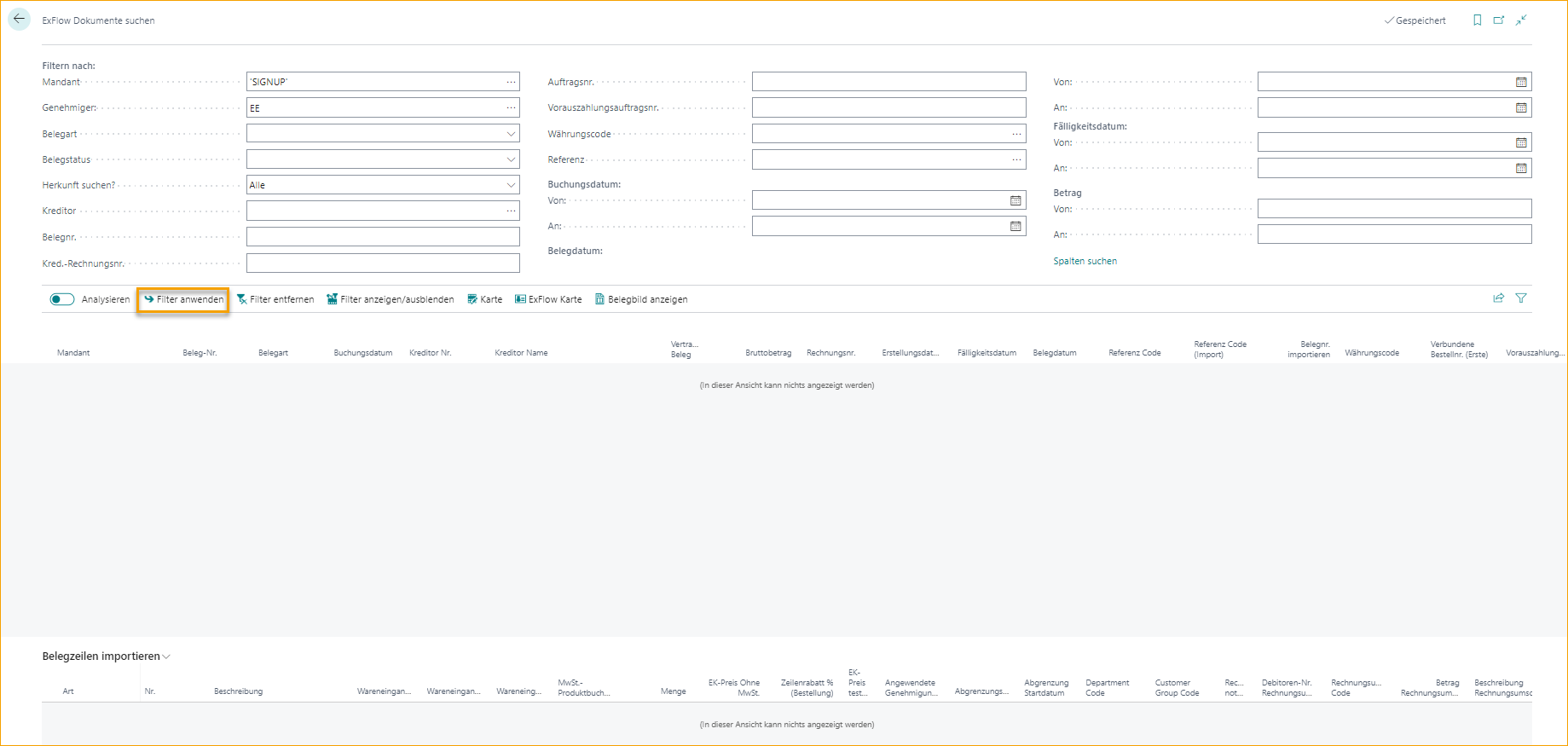The width and height of the screenshot is (1568, 746).
Task: Expand the Belegart dropdown
Action: [x=511, y=134]
